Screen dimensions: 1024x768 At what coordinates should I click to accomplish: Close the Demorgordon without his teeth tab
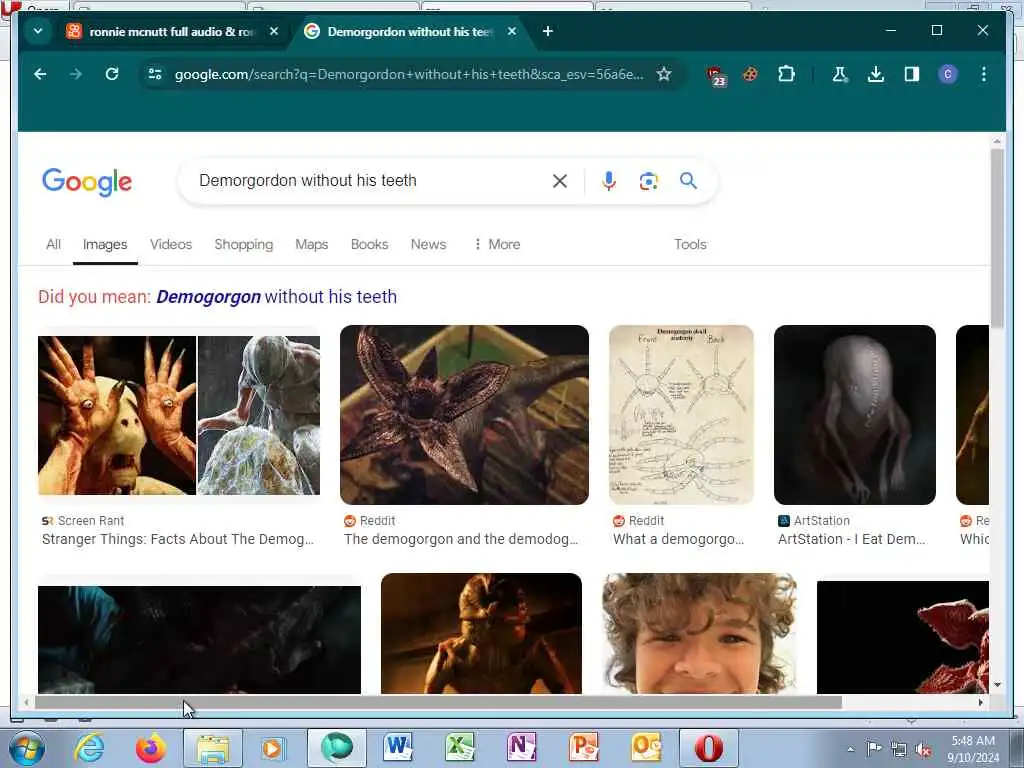(511, 31)
